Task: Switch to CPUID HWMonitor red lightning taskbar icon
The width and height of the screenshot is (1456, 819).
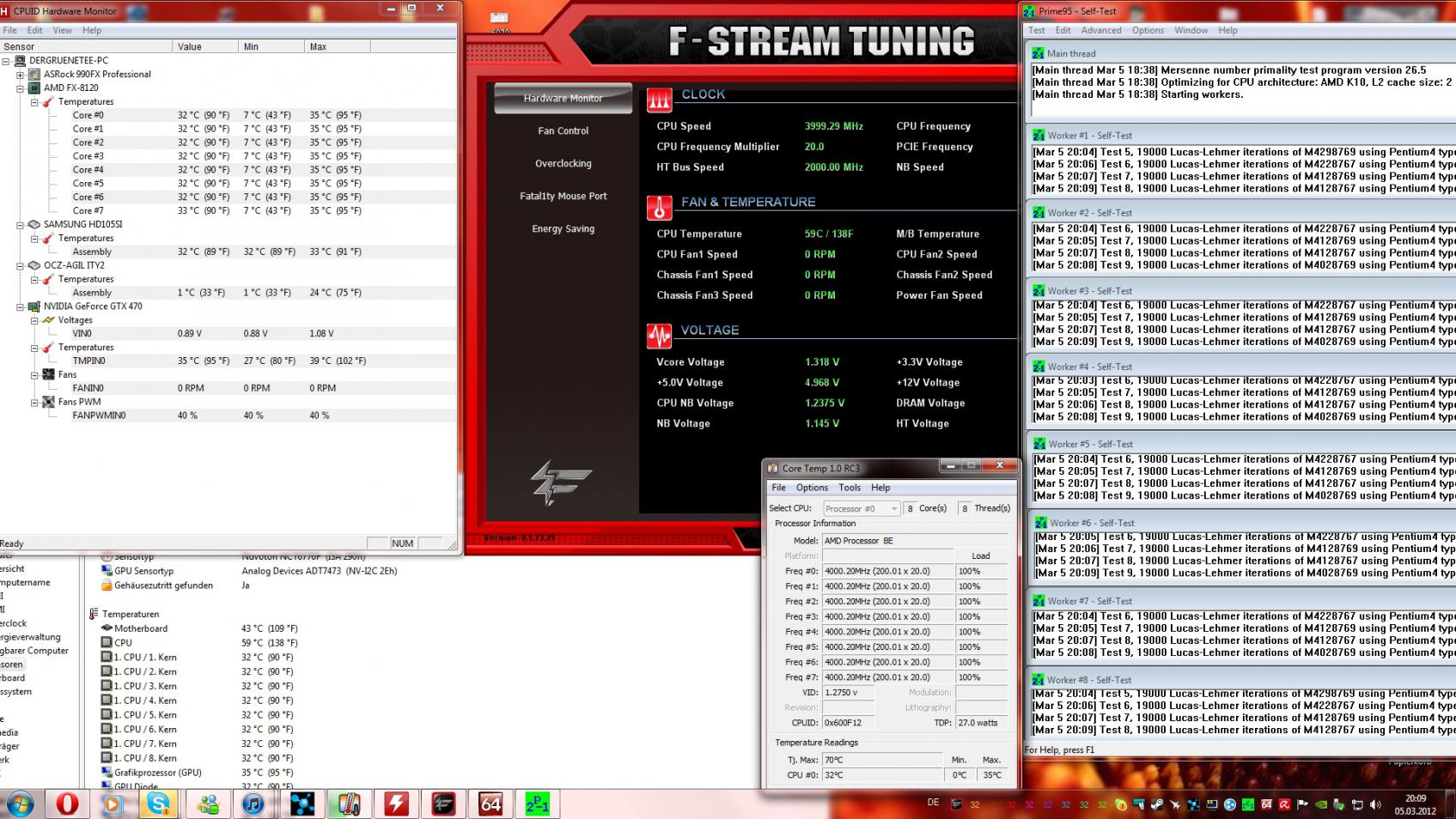Action: [x=396, y=804]
